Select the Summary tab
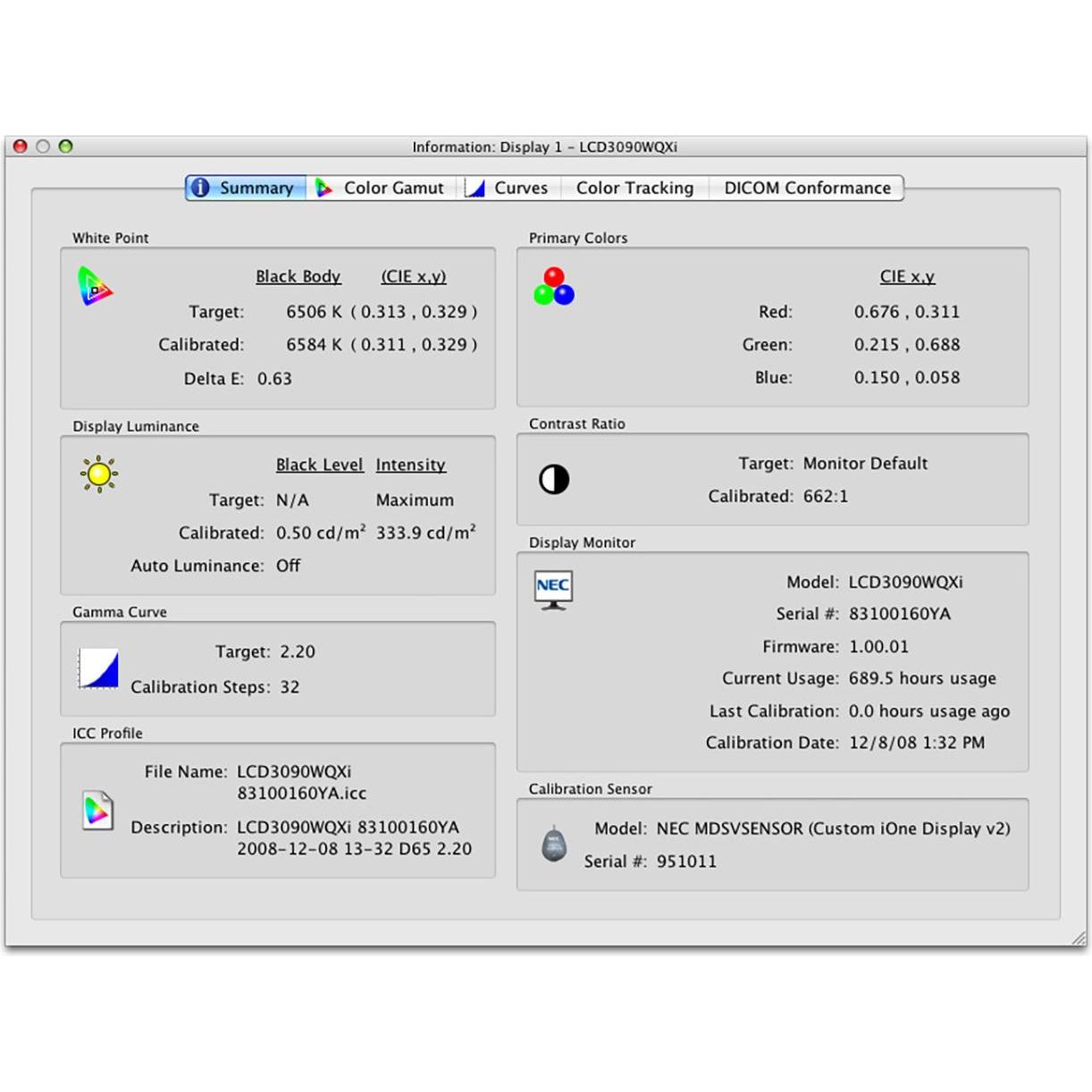 pos(256,188)
